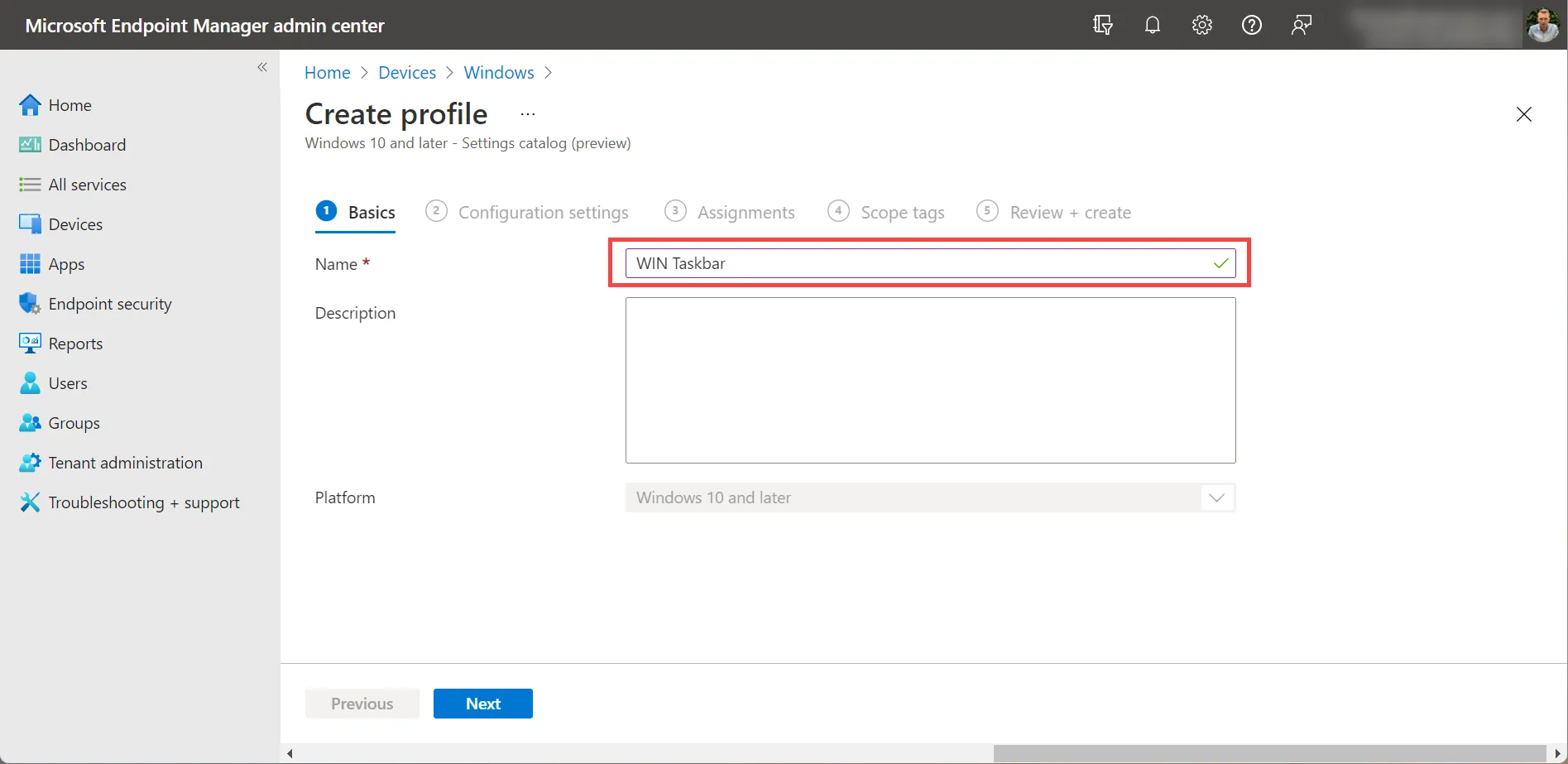The image size is (1568, 764).
Task: Open Reports from sidebar
Action: coord(76,344)
